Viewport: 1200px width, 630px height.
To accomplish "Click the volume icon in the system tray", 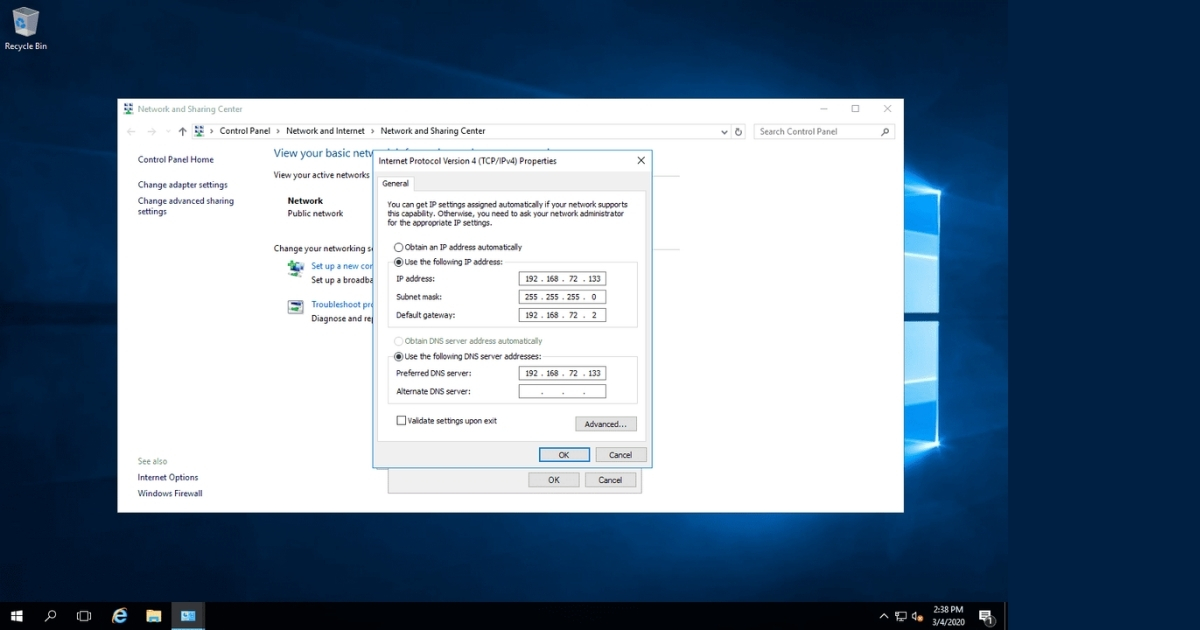I will [x=916, y=615].
